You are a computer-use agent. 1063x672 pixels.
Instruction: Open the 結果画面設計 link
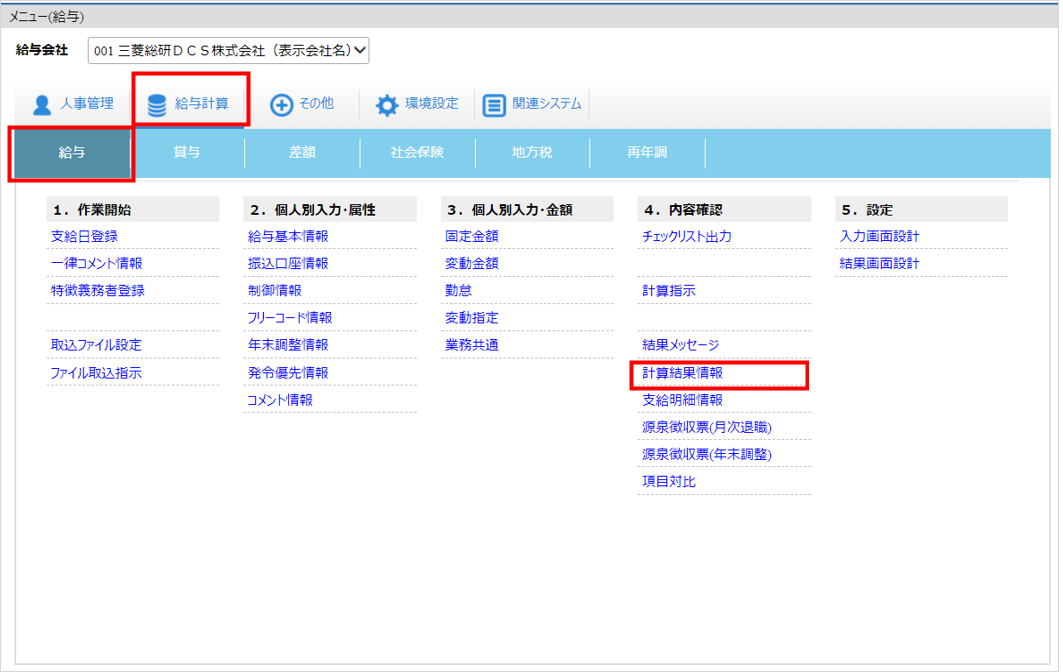879,264
